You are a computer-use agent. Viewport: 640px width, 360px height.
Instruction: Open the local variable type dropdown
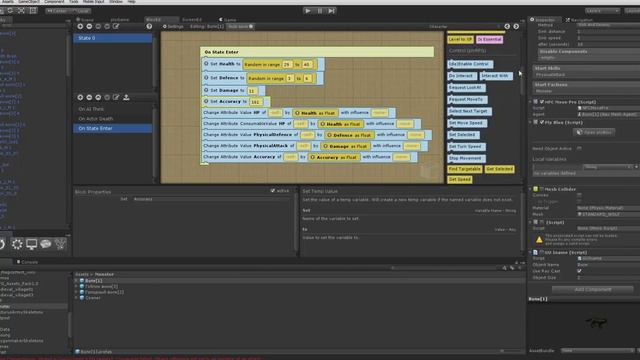(x=608, y=167)
